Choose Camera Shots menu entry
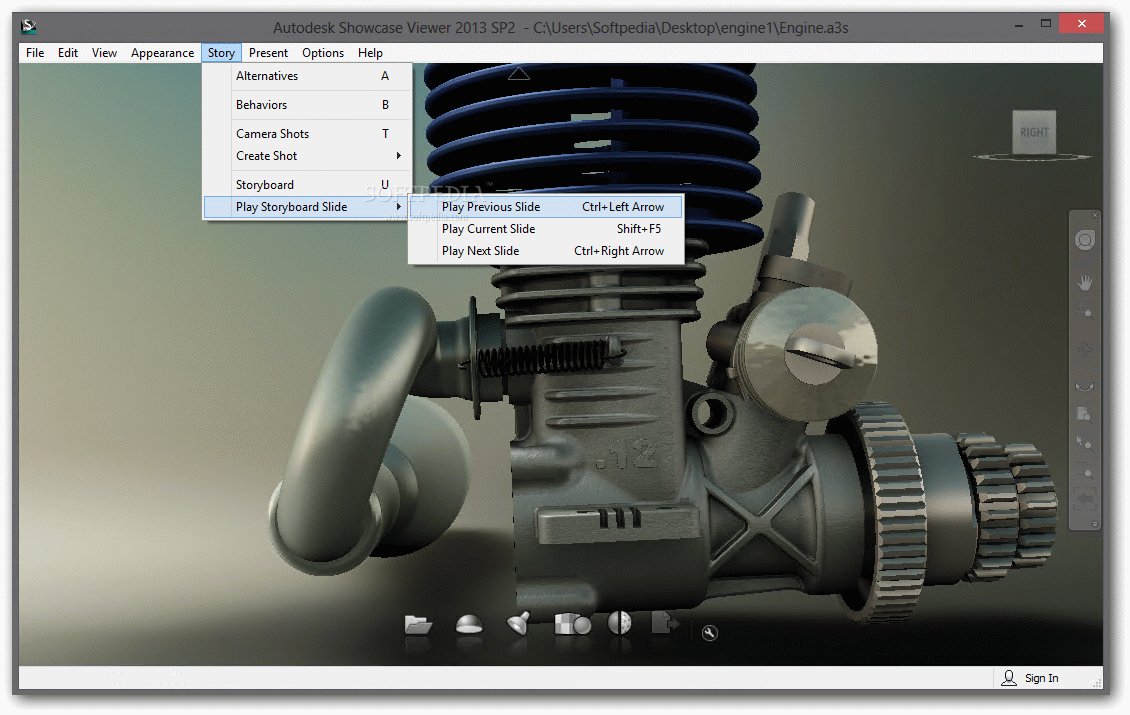 point(308,133)
